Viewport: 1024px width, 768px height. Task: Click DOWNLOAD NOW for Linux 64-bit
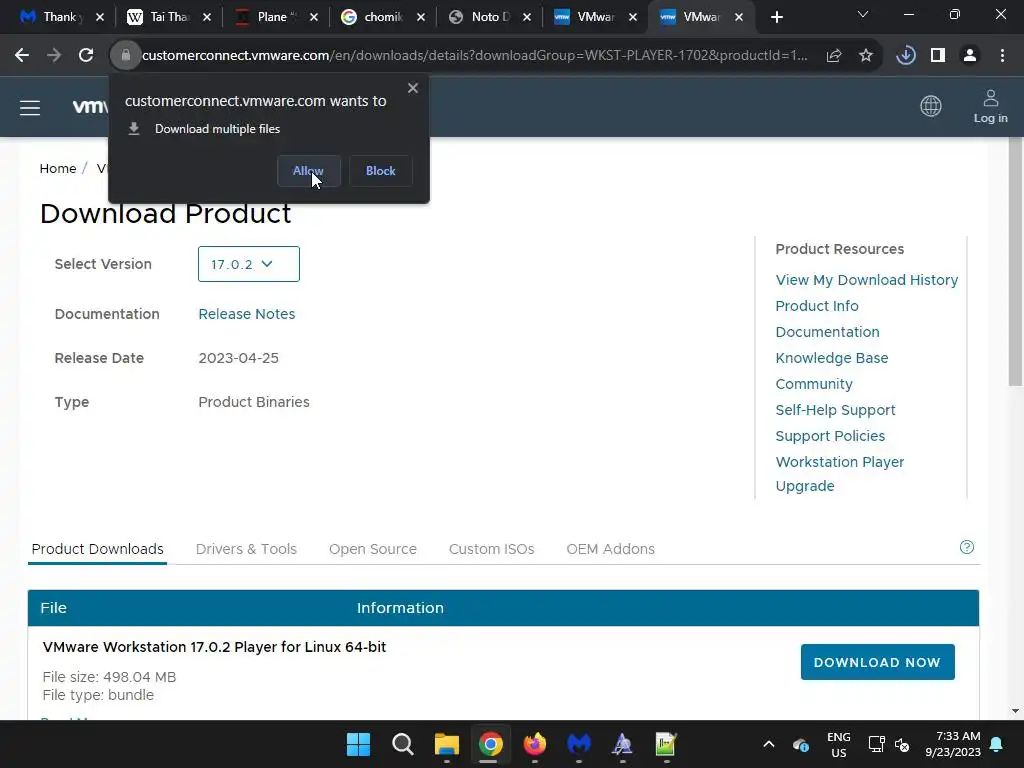[x=877, y=662]
